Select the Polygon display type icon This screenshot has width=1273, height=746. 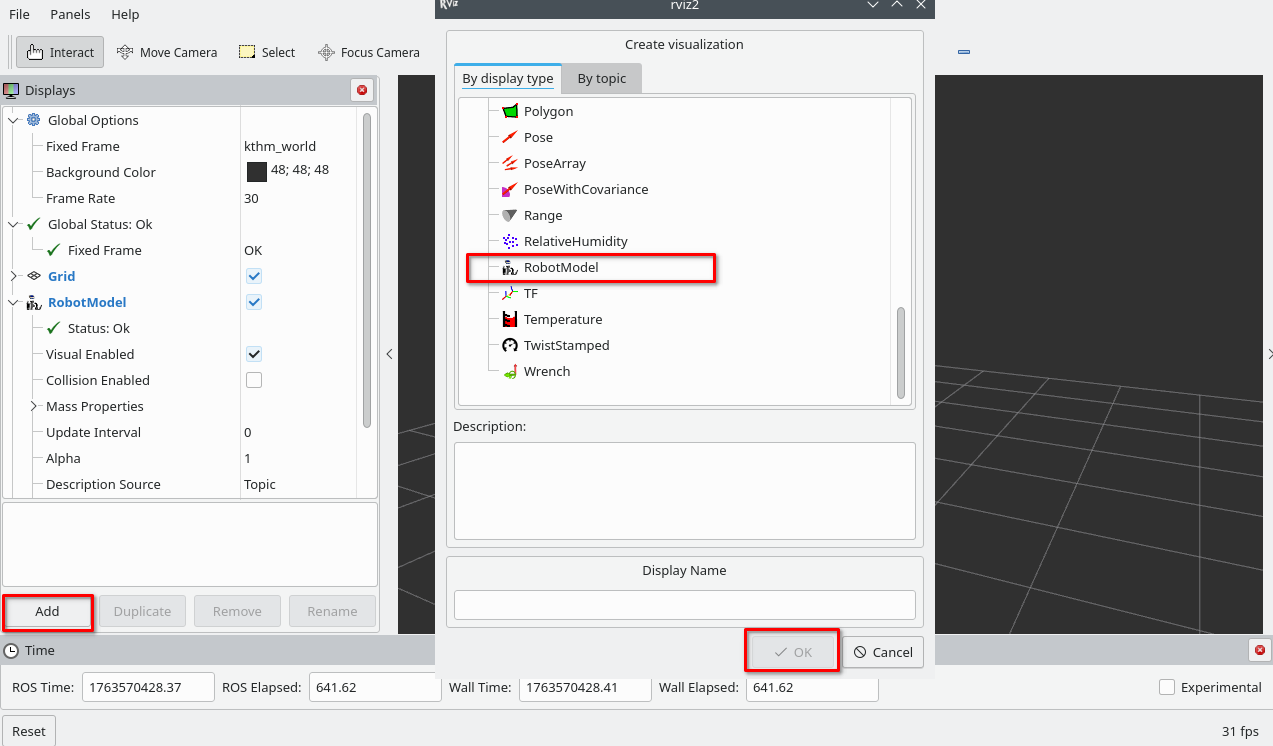pos(510,111)
